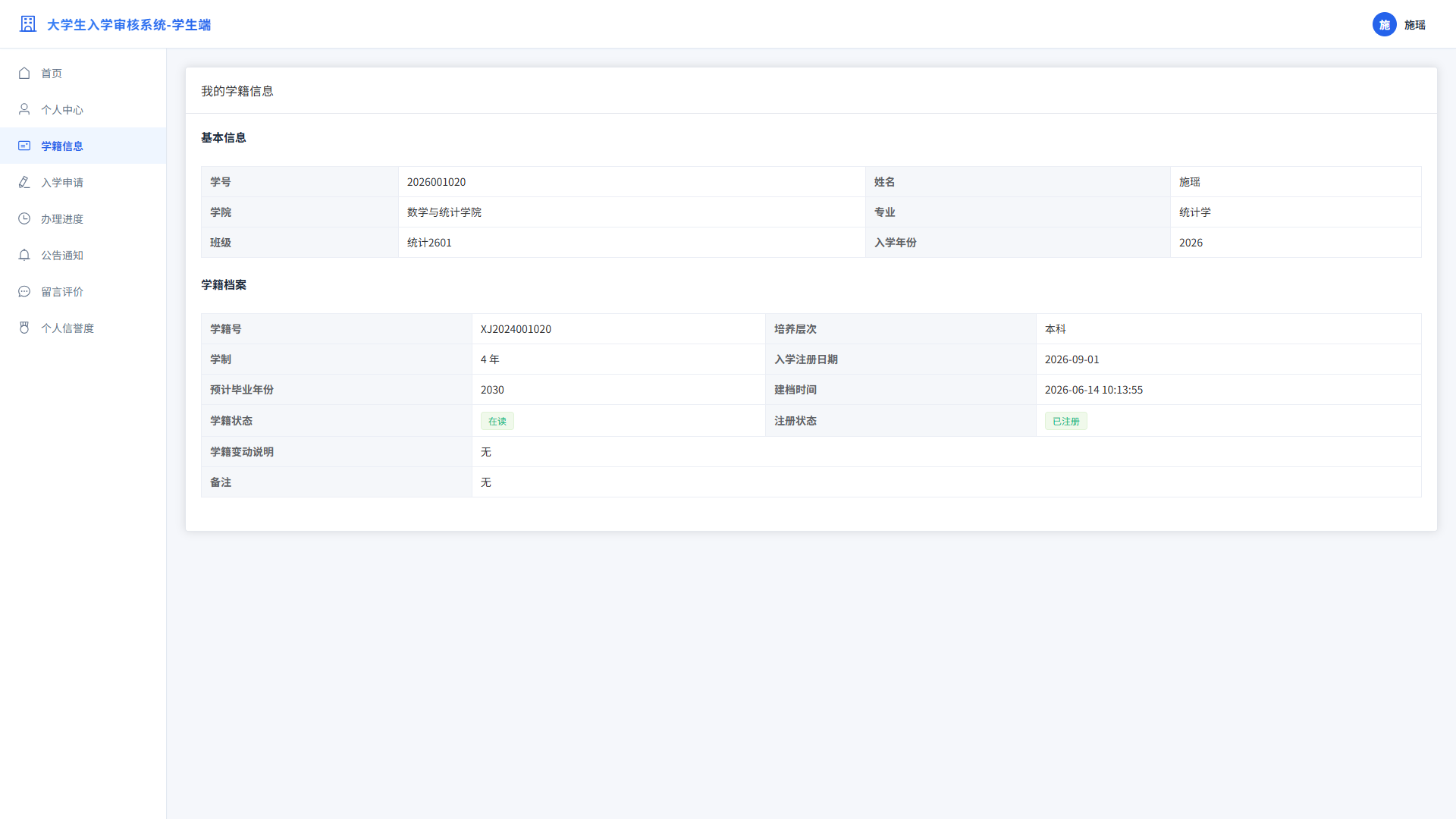Screen dimensions: 1456x819
Task: Click the 大学生入学审核系统-学生端 title
Action: pyautogui.click(x=129, y=25)
